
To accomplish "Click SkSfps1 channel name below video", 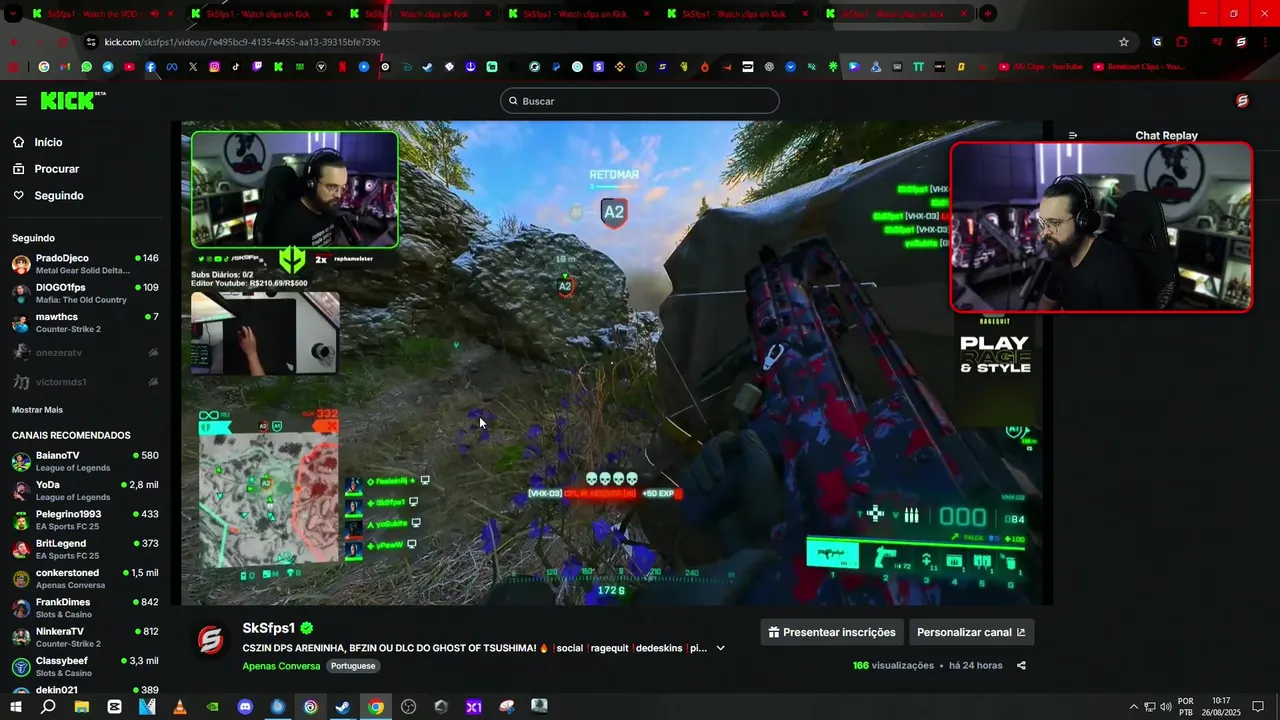I will tap(269, 628).
